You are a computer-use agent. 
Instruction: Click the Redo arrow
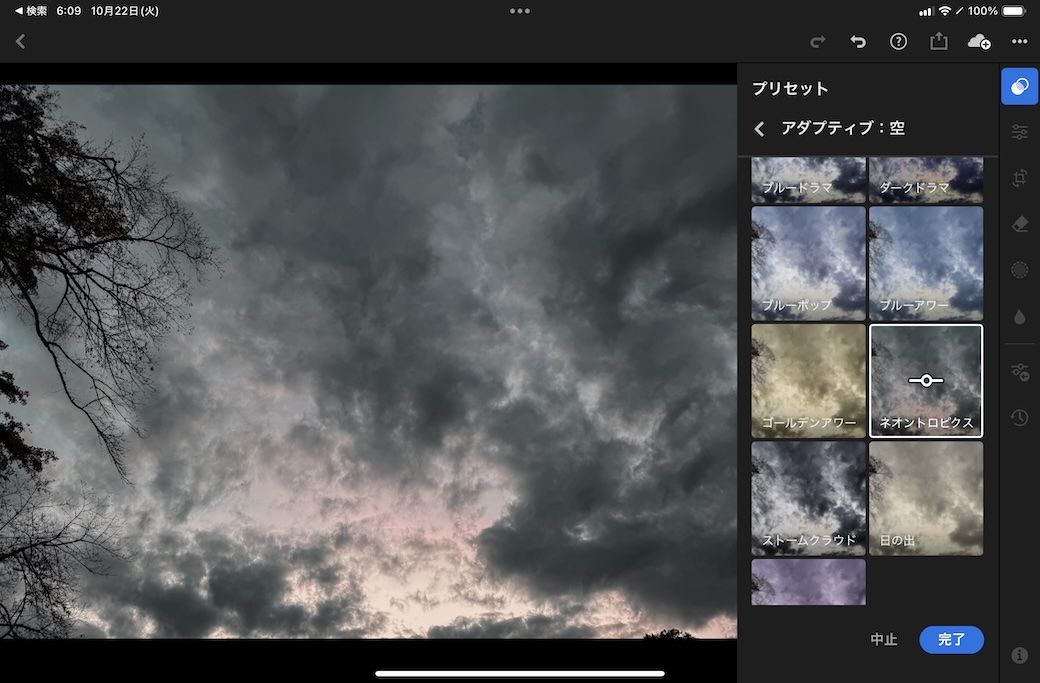pos(818,41)
